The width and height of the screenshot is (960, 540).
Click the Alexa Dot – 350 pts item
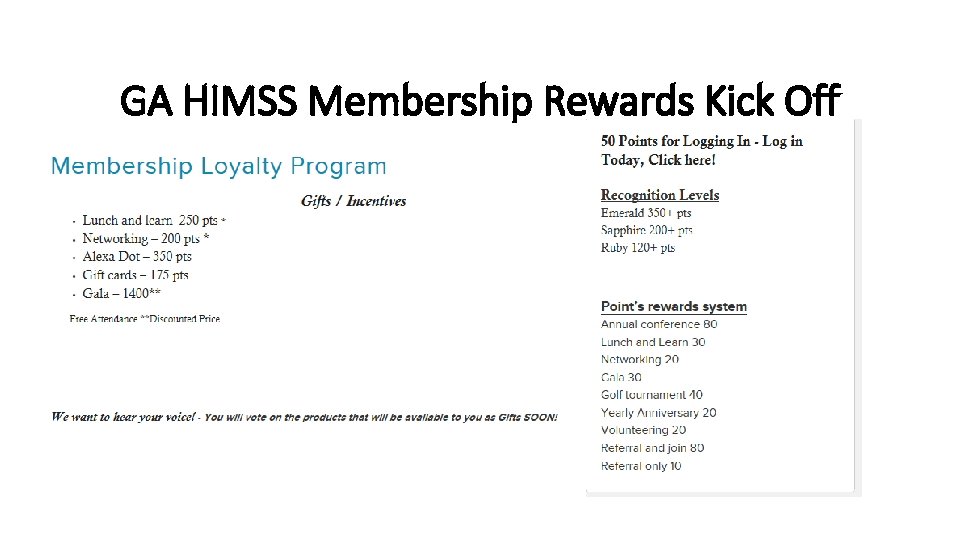[x=137, y=256]
